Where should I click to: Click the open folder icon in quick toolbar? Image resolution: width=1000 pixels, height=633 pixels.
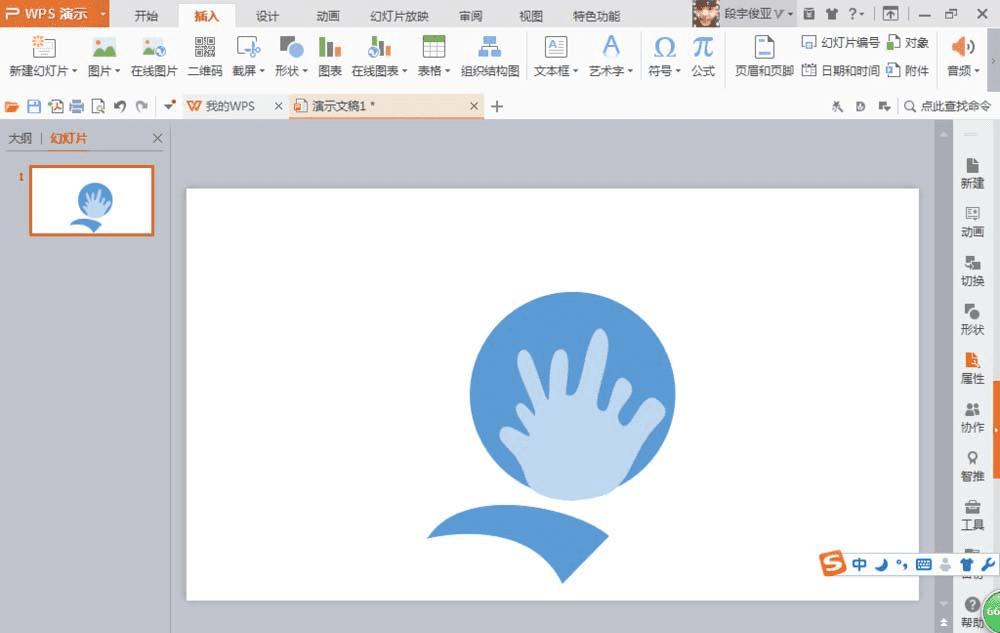(x=11, y=106)
